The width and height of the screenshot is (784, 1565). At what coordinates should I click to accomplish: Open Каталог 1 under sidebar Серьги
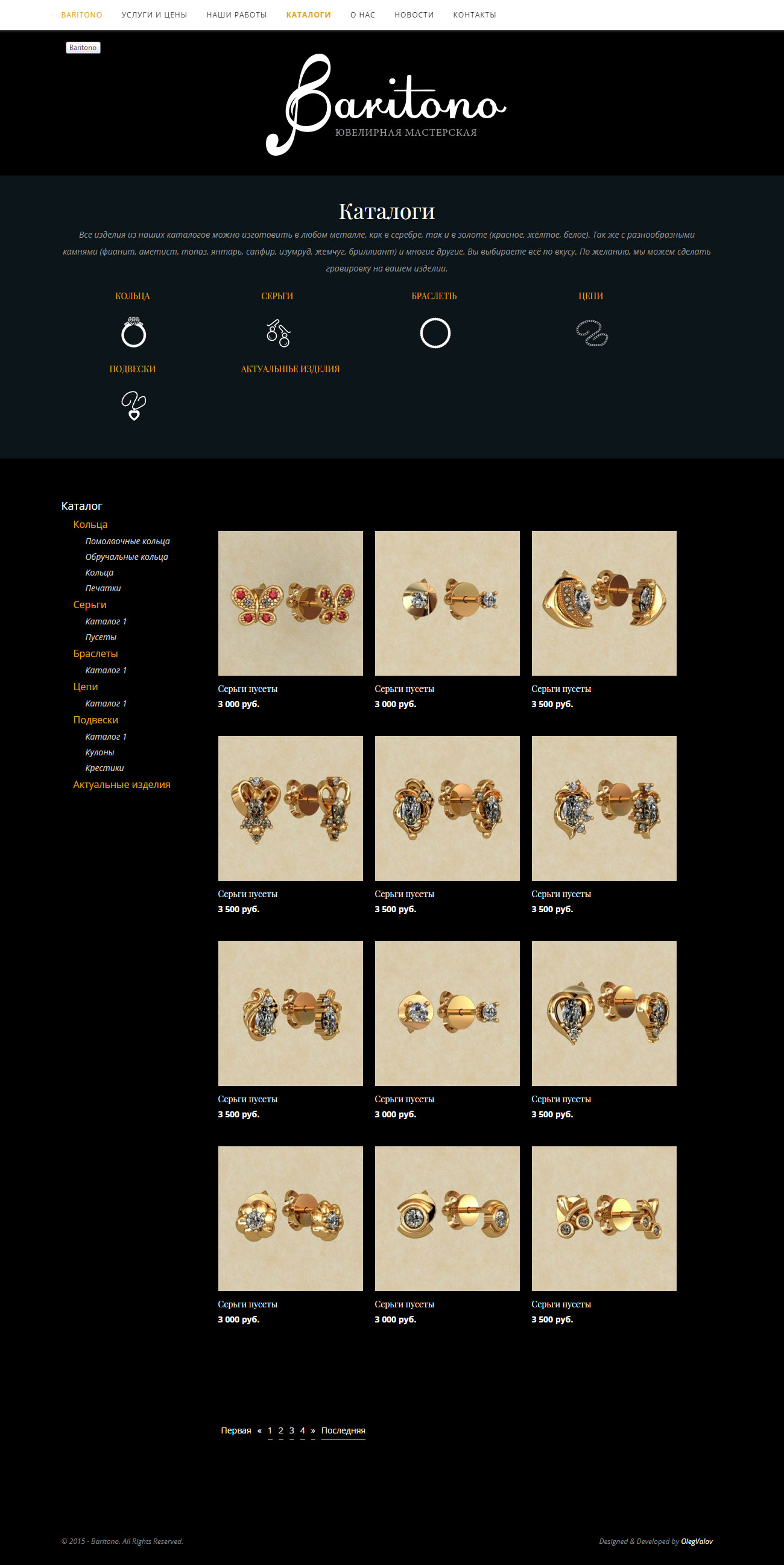click(x=106, y=621)
